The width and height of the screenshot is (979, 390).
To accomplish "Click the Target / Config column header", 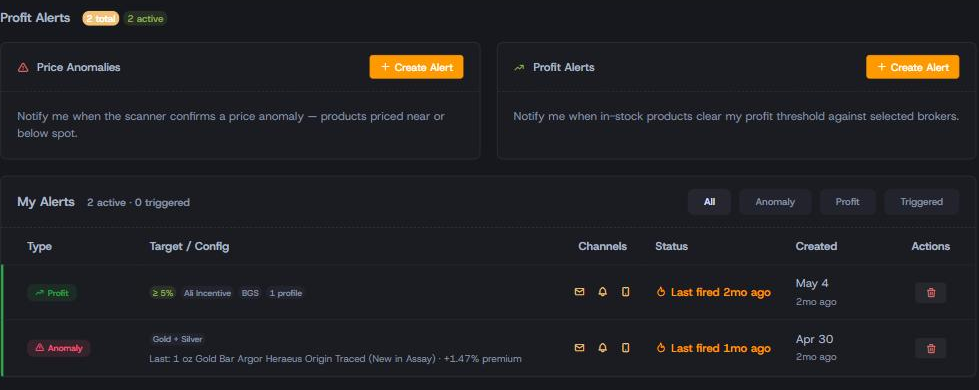I will tap(189, 246).
